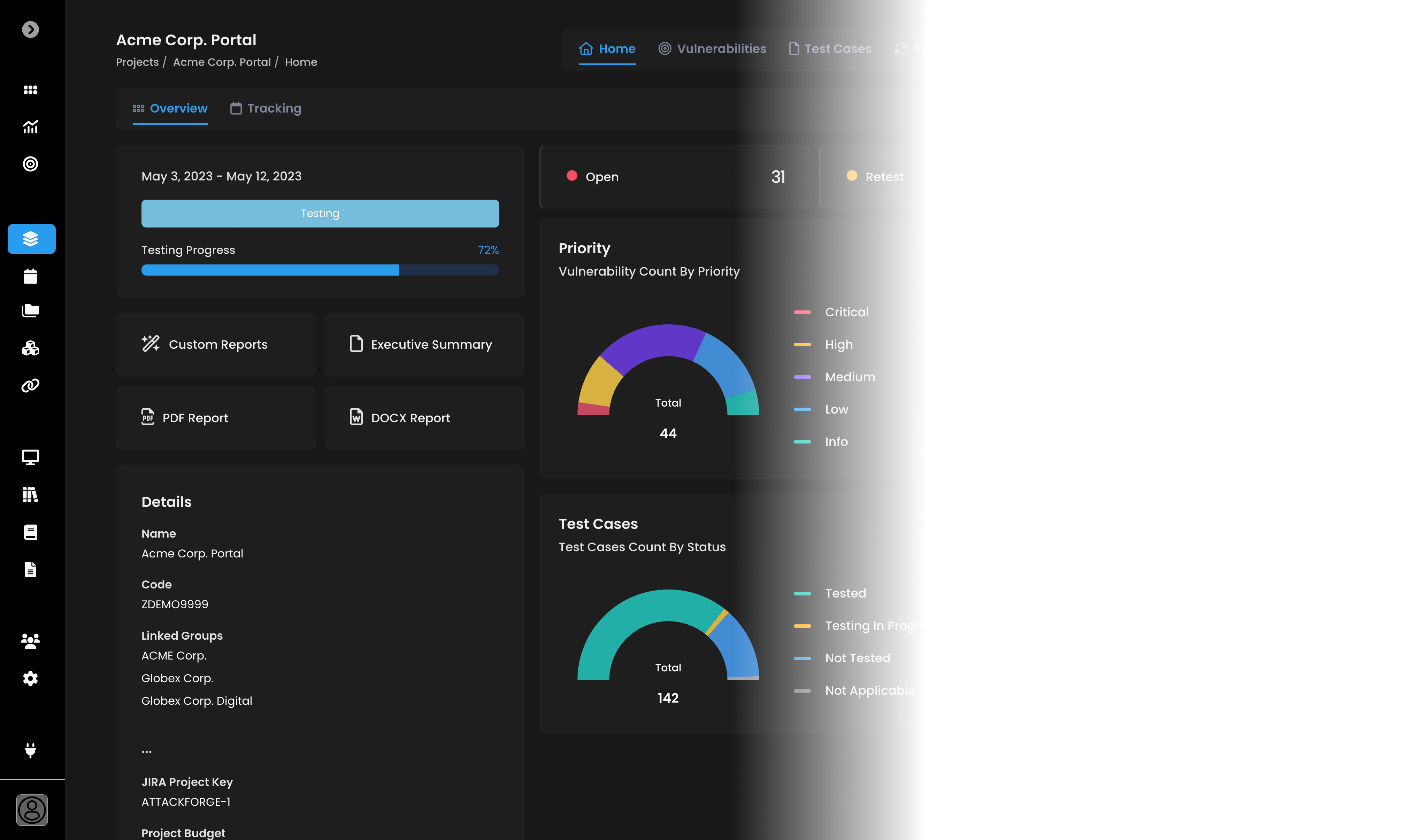Viewport: 1421px width, 840px height.
Task: Open the dashboard grid icon in sidebar
Action: (31, 90)
